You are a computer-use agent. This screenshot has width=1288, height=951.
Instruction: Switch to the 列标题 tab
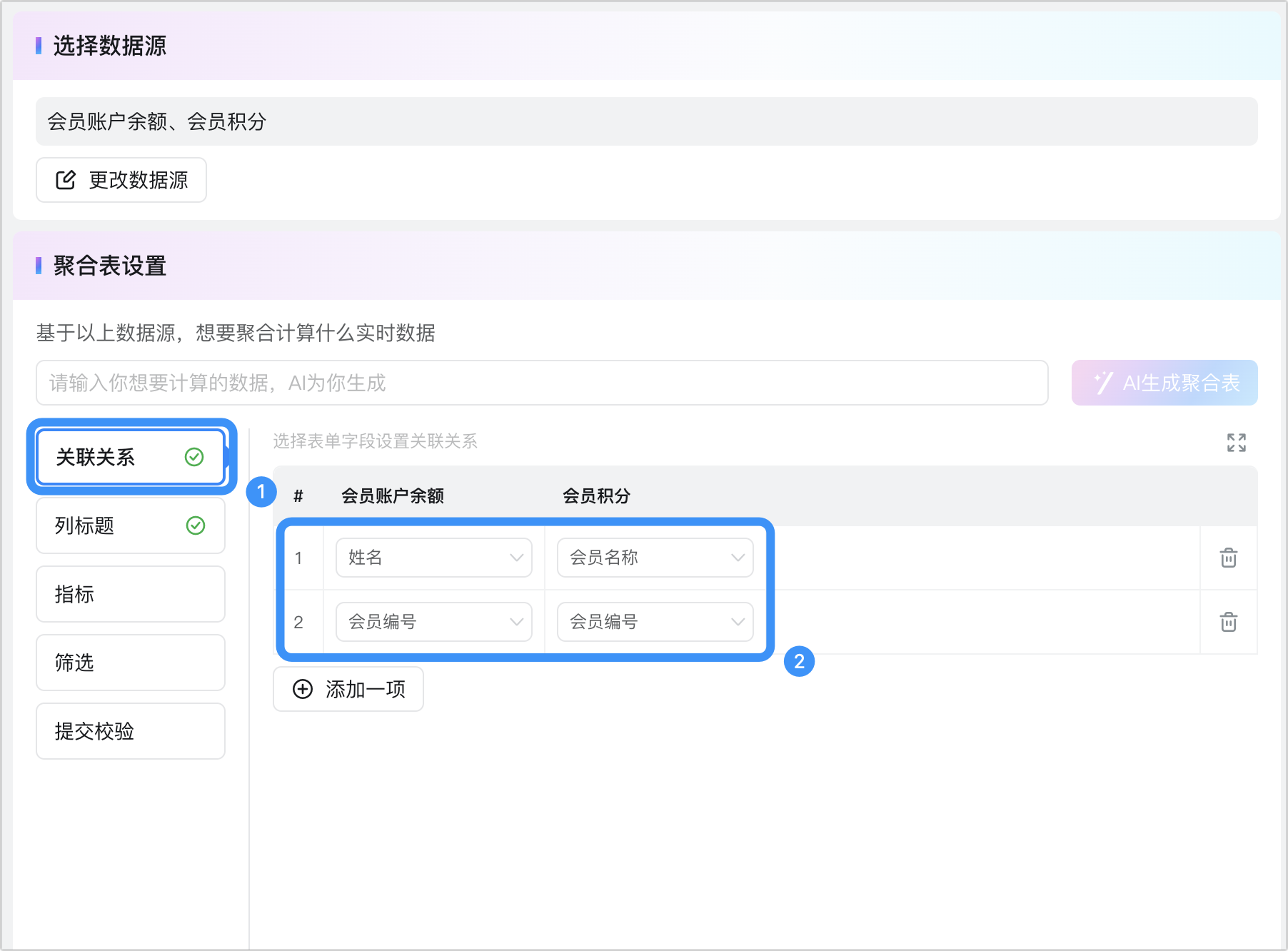[x=131, y=525]
